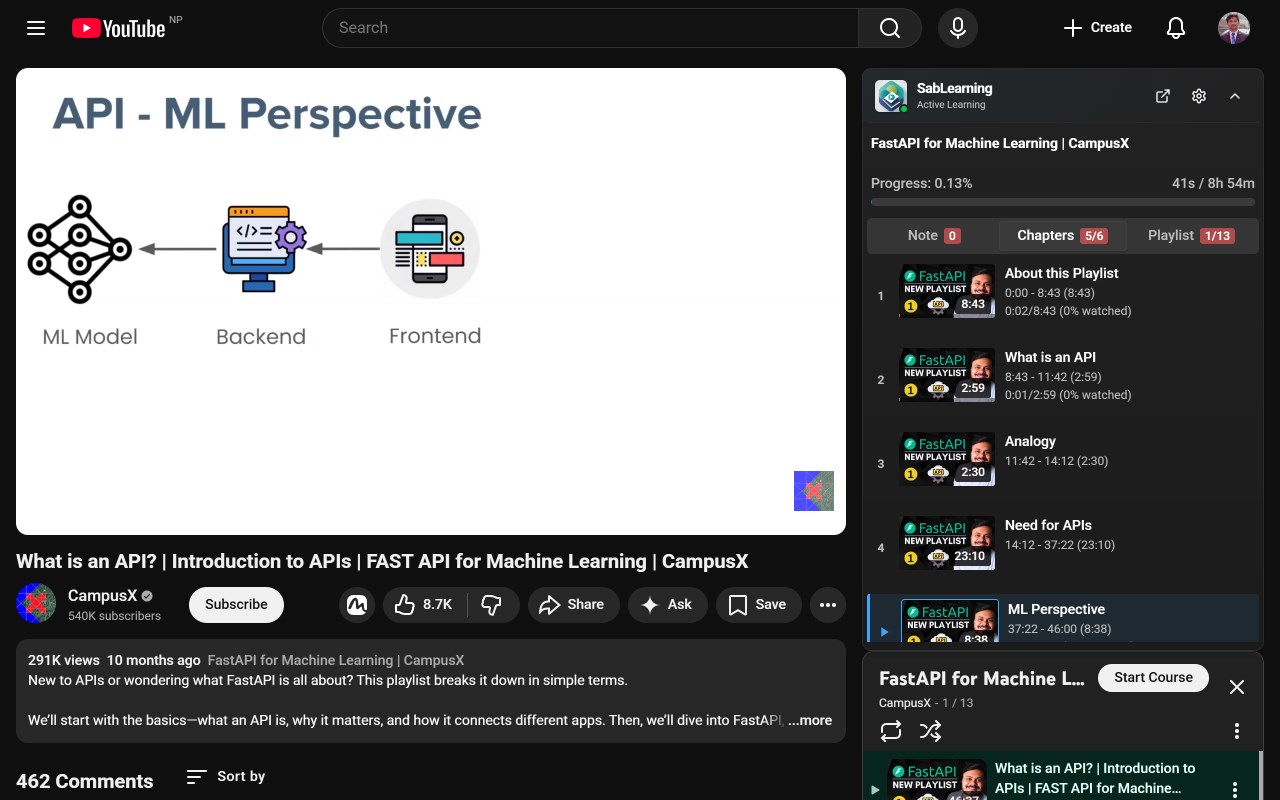Open the Ask AI button
The height and width of the screenshot is (800, 1280).
667,604
